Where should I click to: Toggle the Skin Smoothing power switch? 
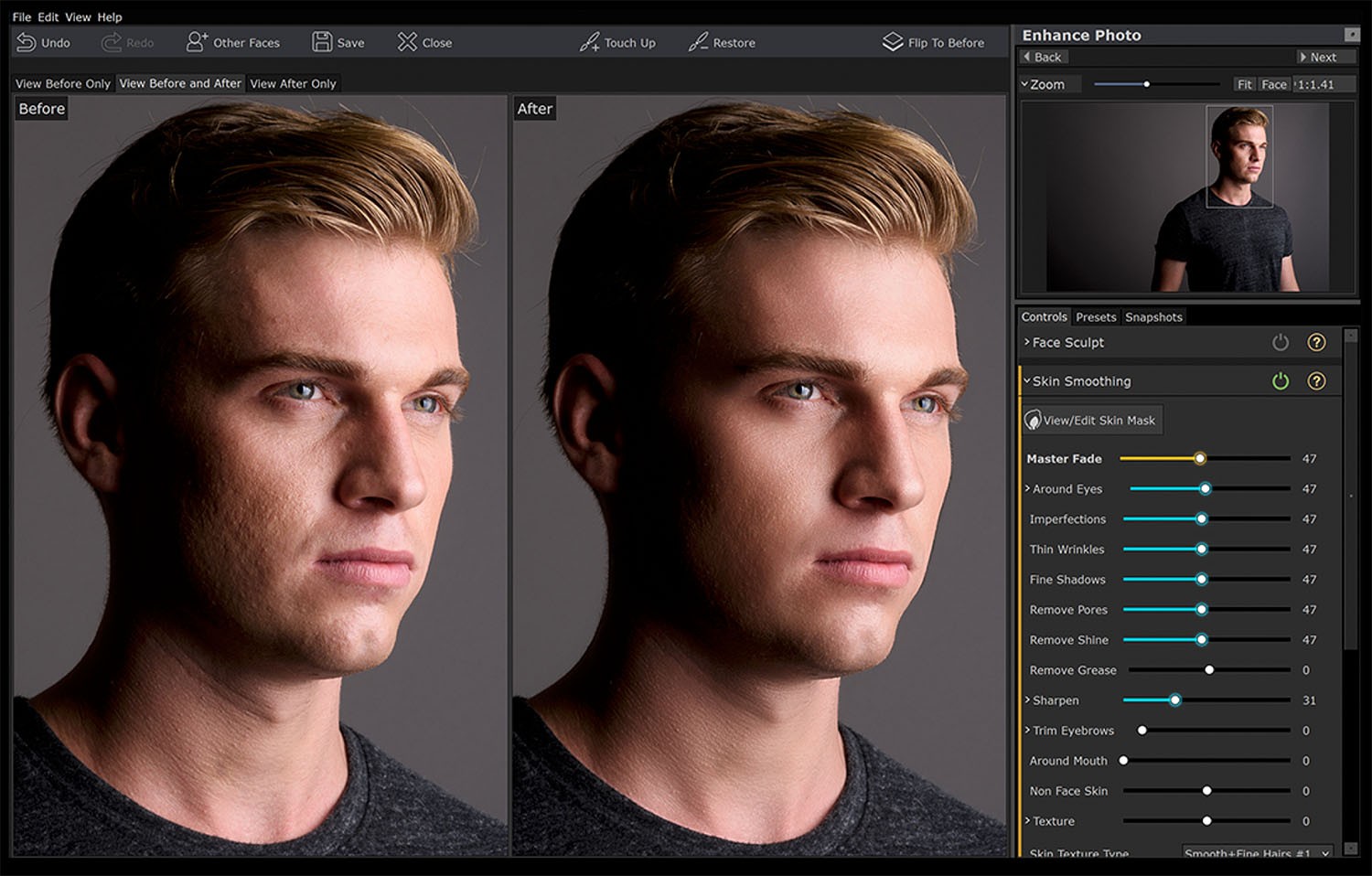pos(1281,380)
